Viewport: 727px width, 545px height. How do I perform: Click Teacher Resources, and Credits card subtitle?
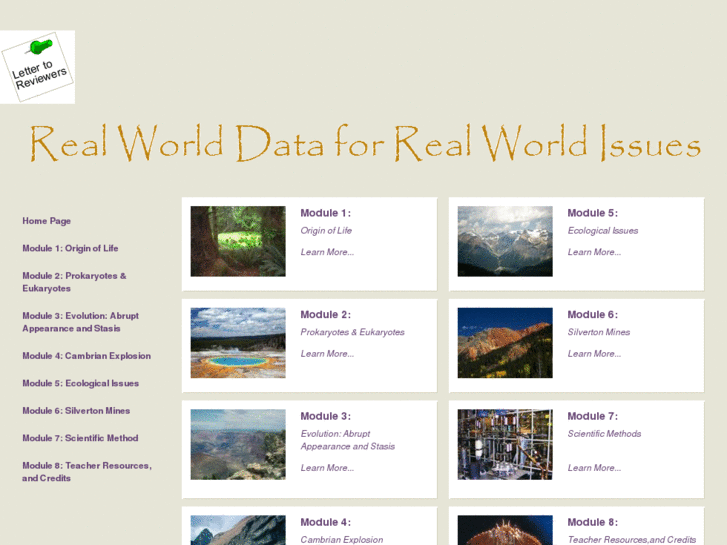click(x=632, y=539)
